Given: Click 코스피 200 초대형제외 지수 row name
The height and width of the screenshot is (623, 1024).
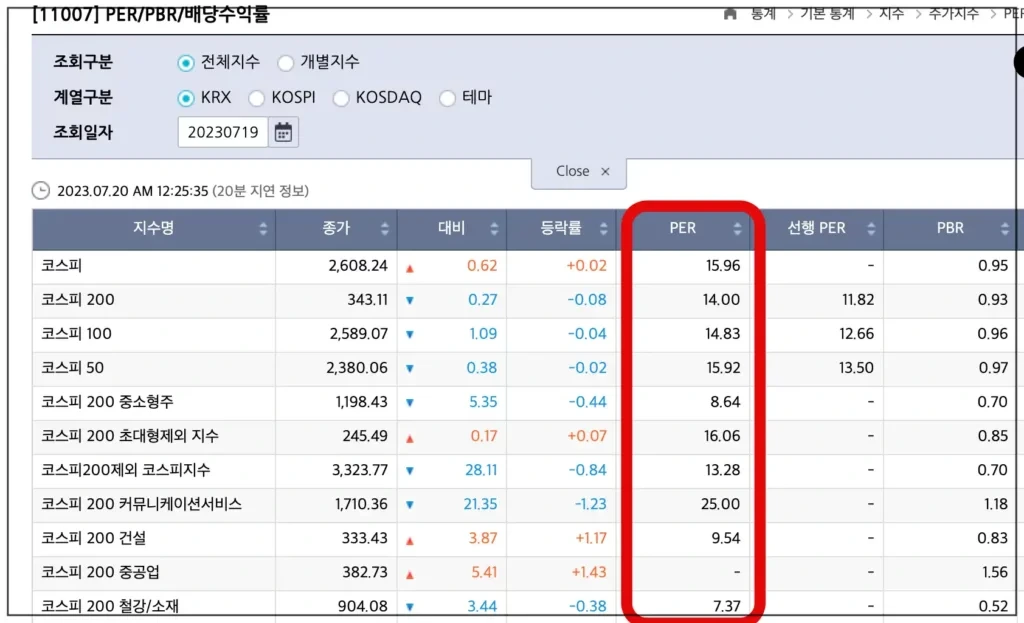Looking at the screenshot, I should tap(130, 436).
